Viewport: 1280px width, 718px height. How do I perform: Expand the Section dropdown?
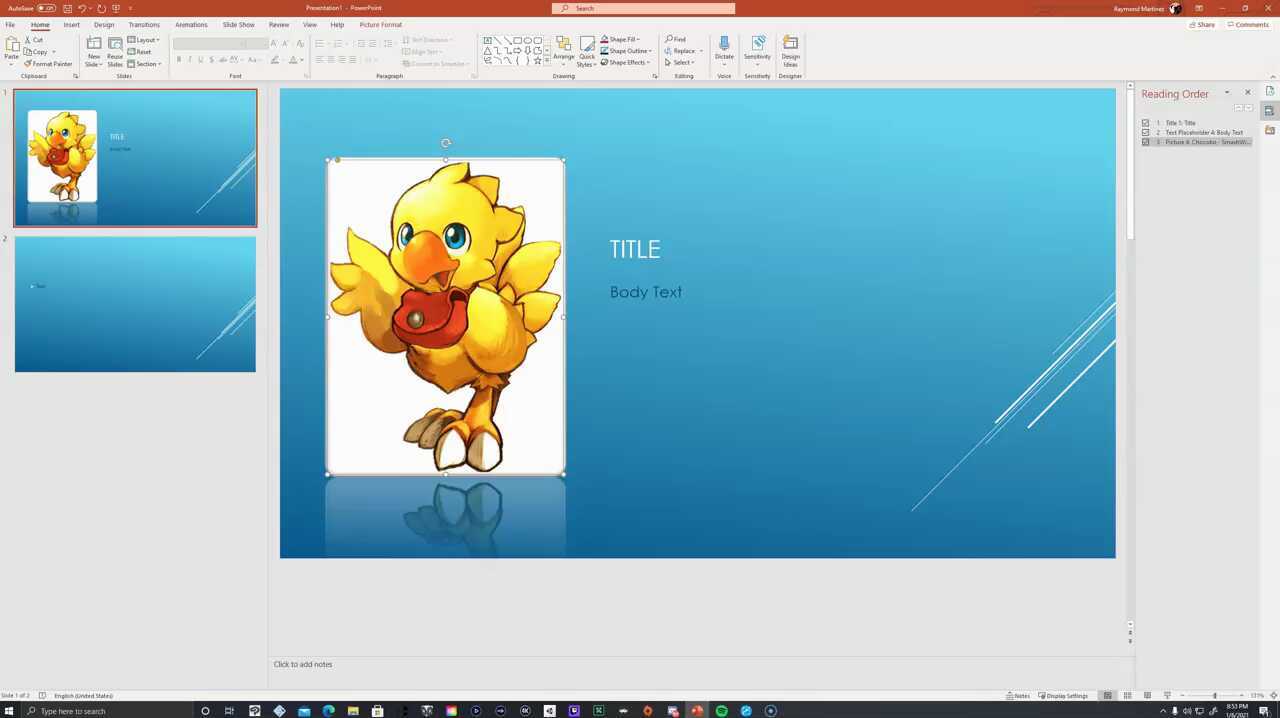point(145,64)
